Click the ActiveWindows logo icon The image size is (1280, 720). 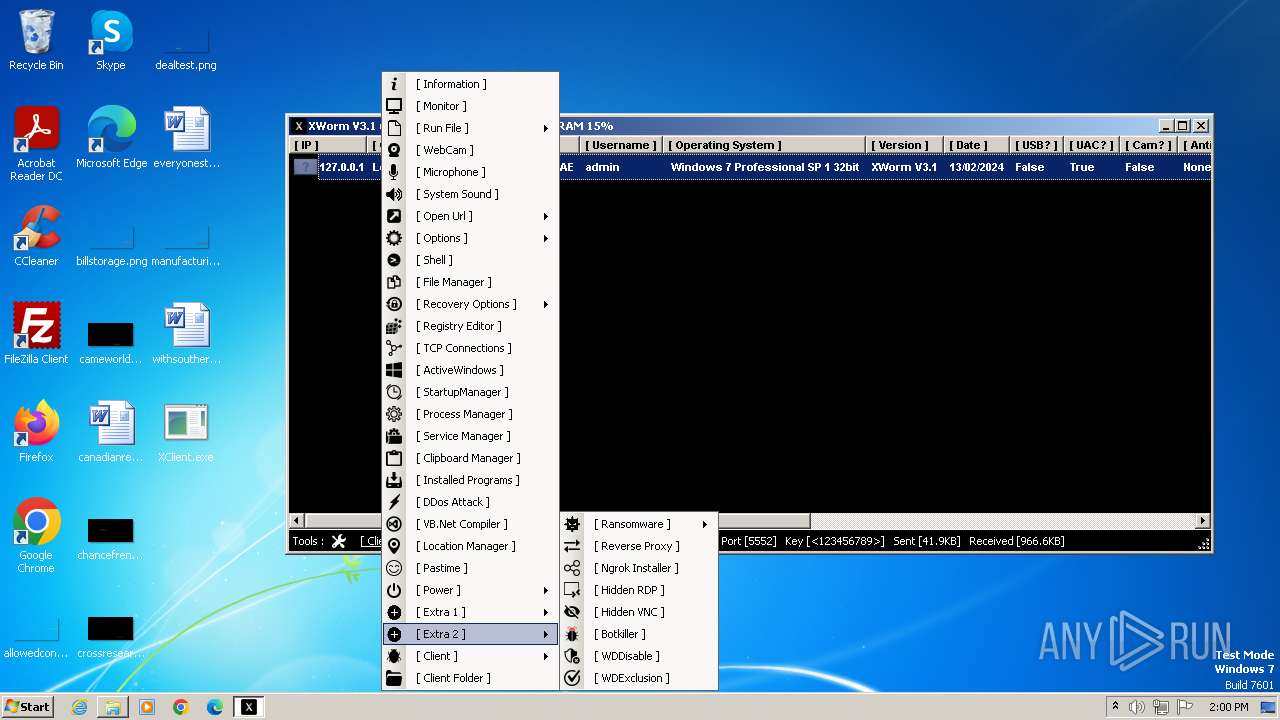394,370
